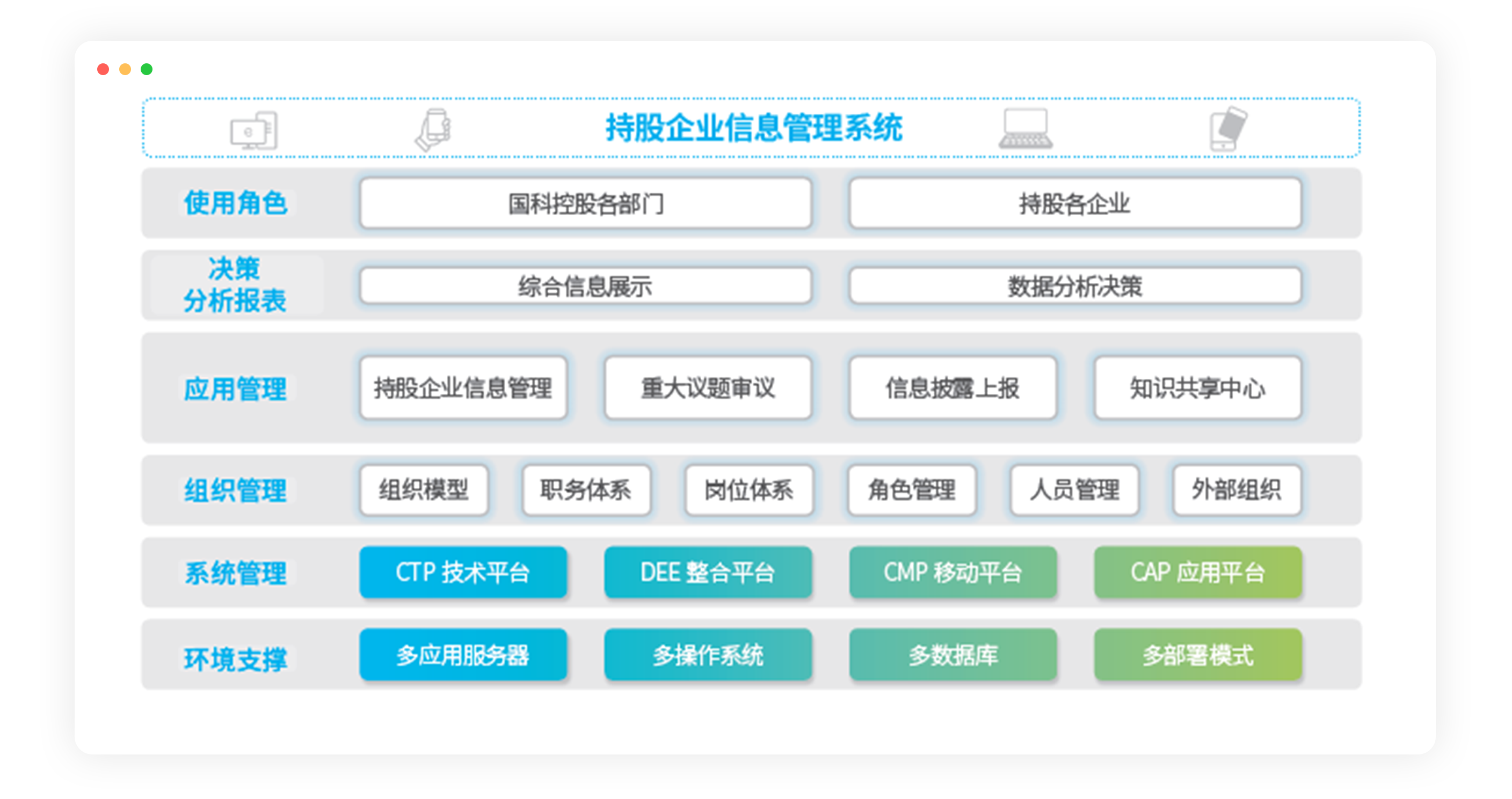Open 数据分析决策 box
The height and width of the screenshot is (799, 1512).
(1074, 287)
